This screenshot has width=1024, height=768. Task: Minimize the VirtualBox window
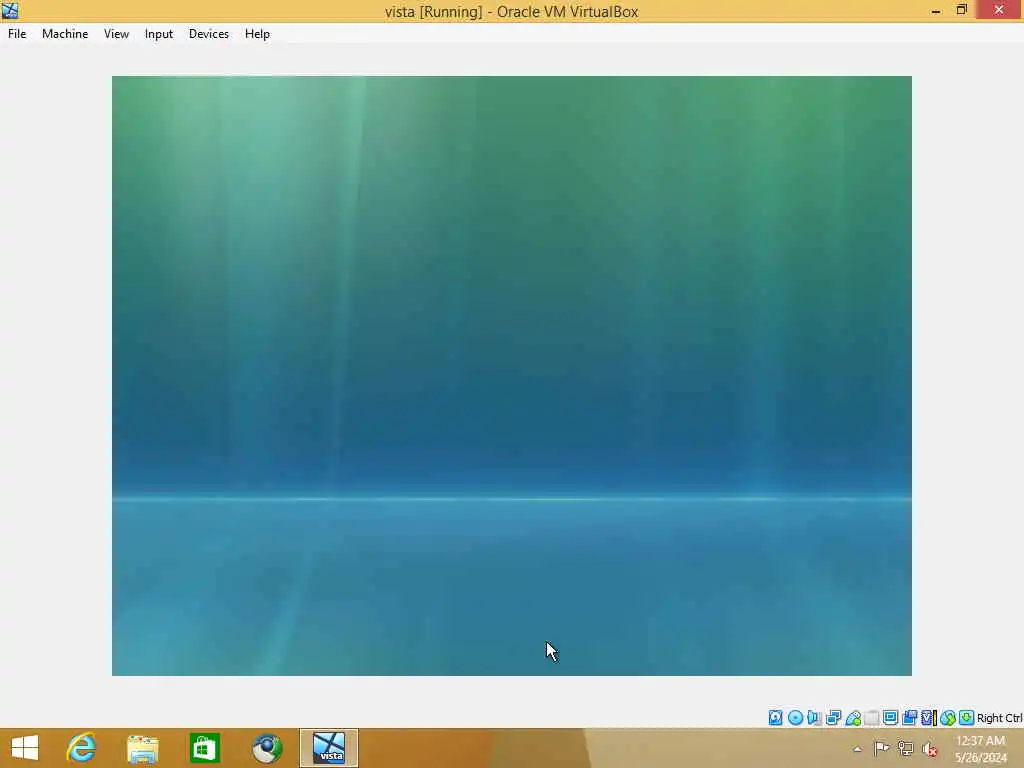point(936,10)
